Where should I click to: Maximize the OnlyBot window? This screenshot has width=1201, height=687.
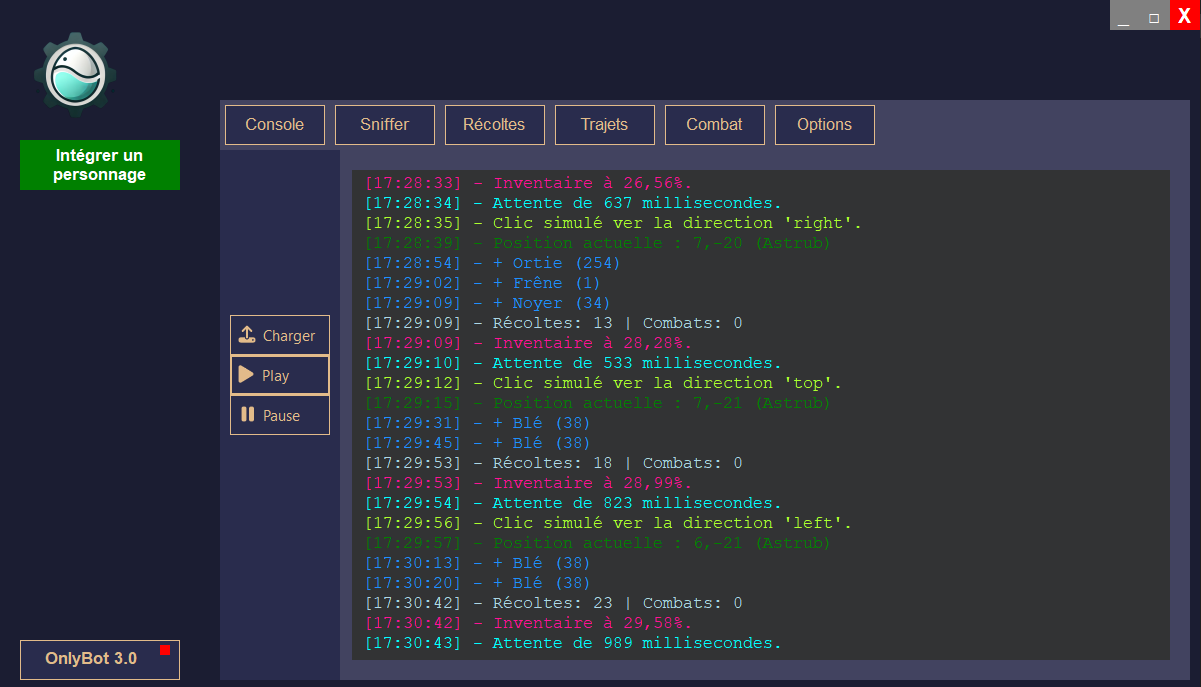1154,15
